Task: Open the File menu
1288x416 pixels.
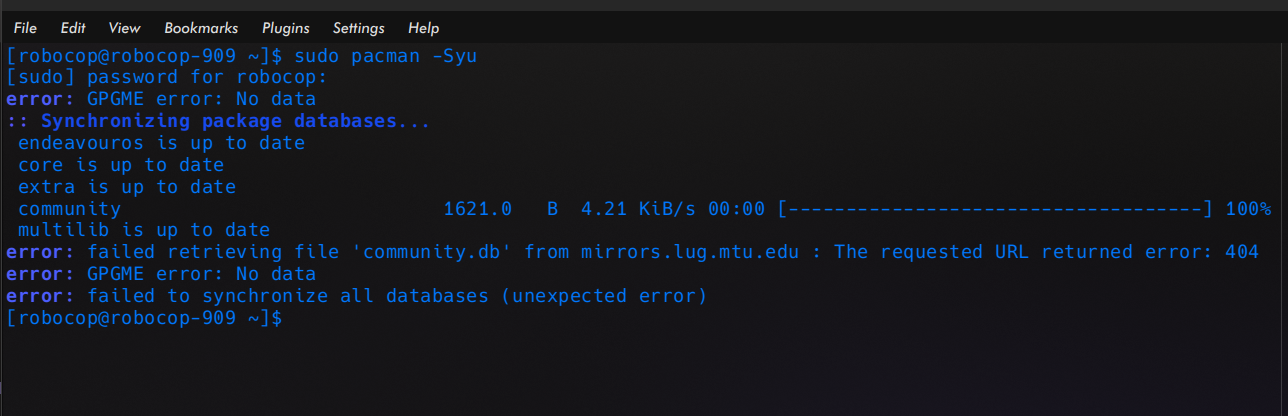Action: point(25,28)
